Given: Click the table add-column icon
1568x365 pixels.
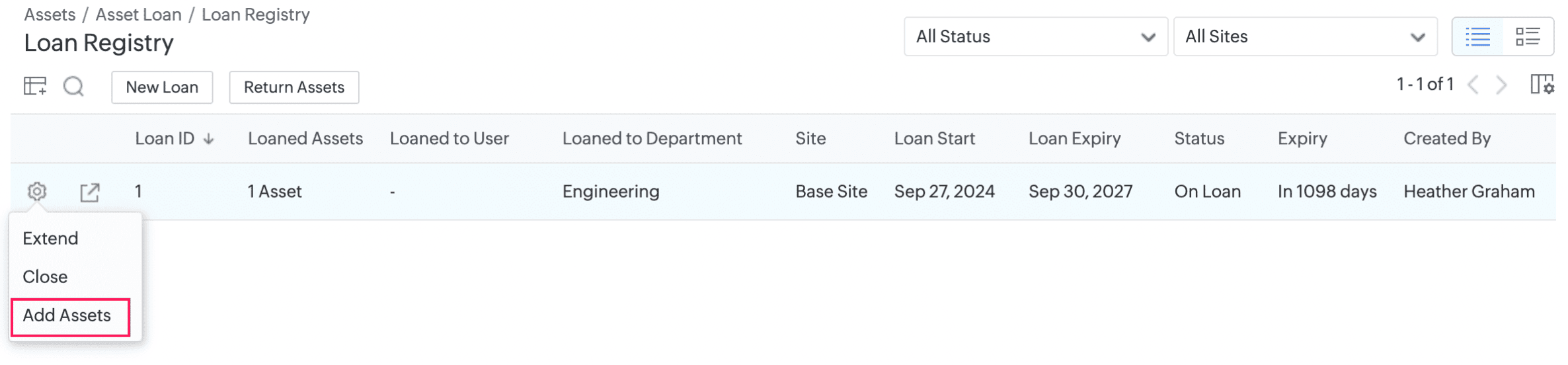Looking at the screenshot, I should click(x=35, y=86).
